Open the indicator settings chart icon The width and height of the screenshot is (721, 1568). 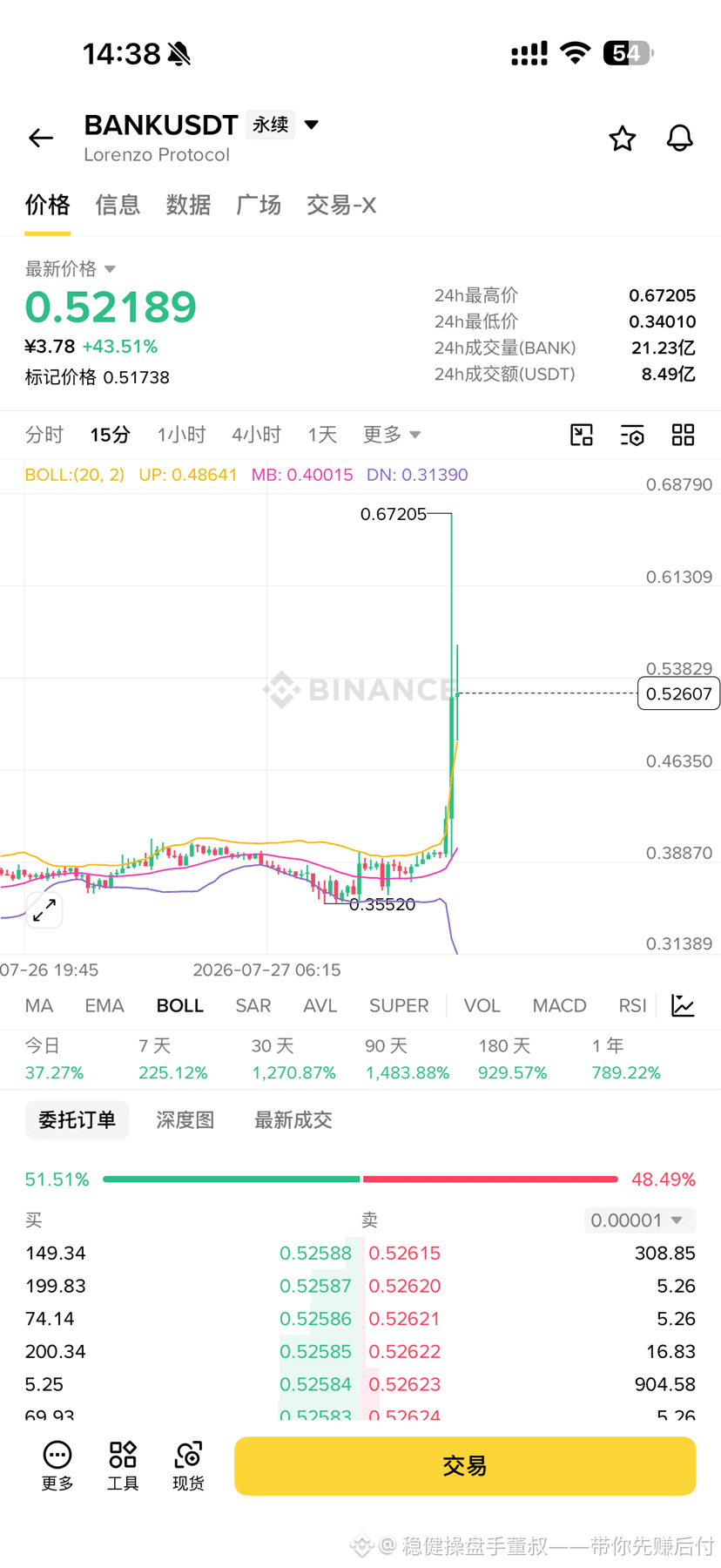[684, 1006]
